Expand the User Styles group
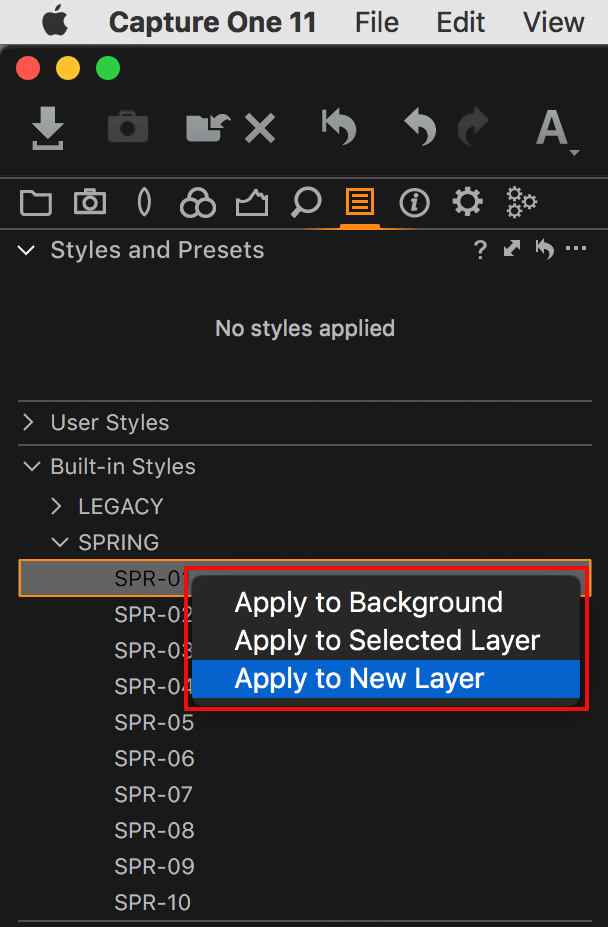 [27, 423]
